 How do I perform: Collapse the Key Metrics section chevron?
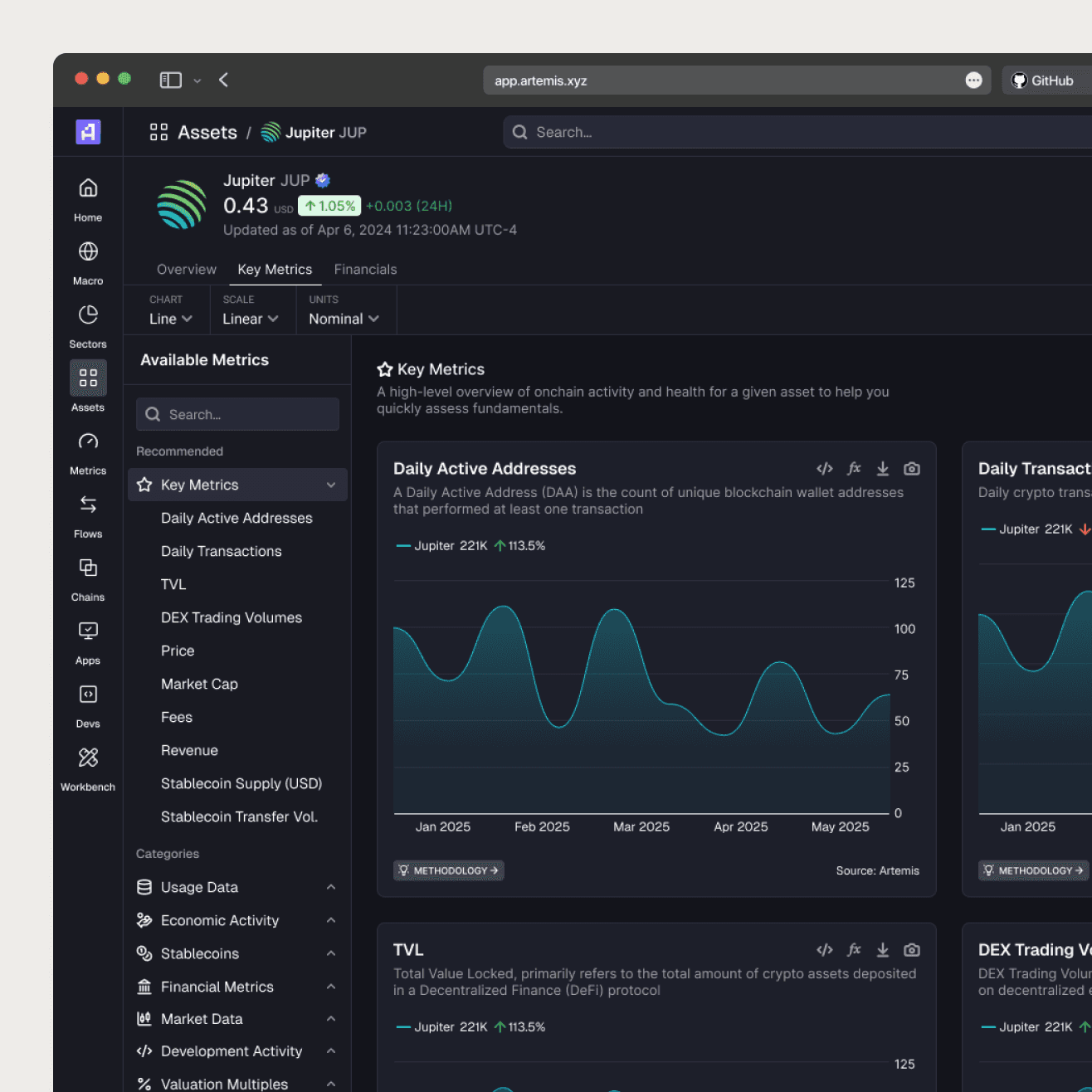331,485
